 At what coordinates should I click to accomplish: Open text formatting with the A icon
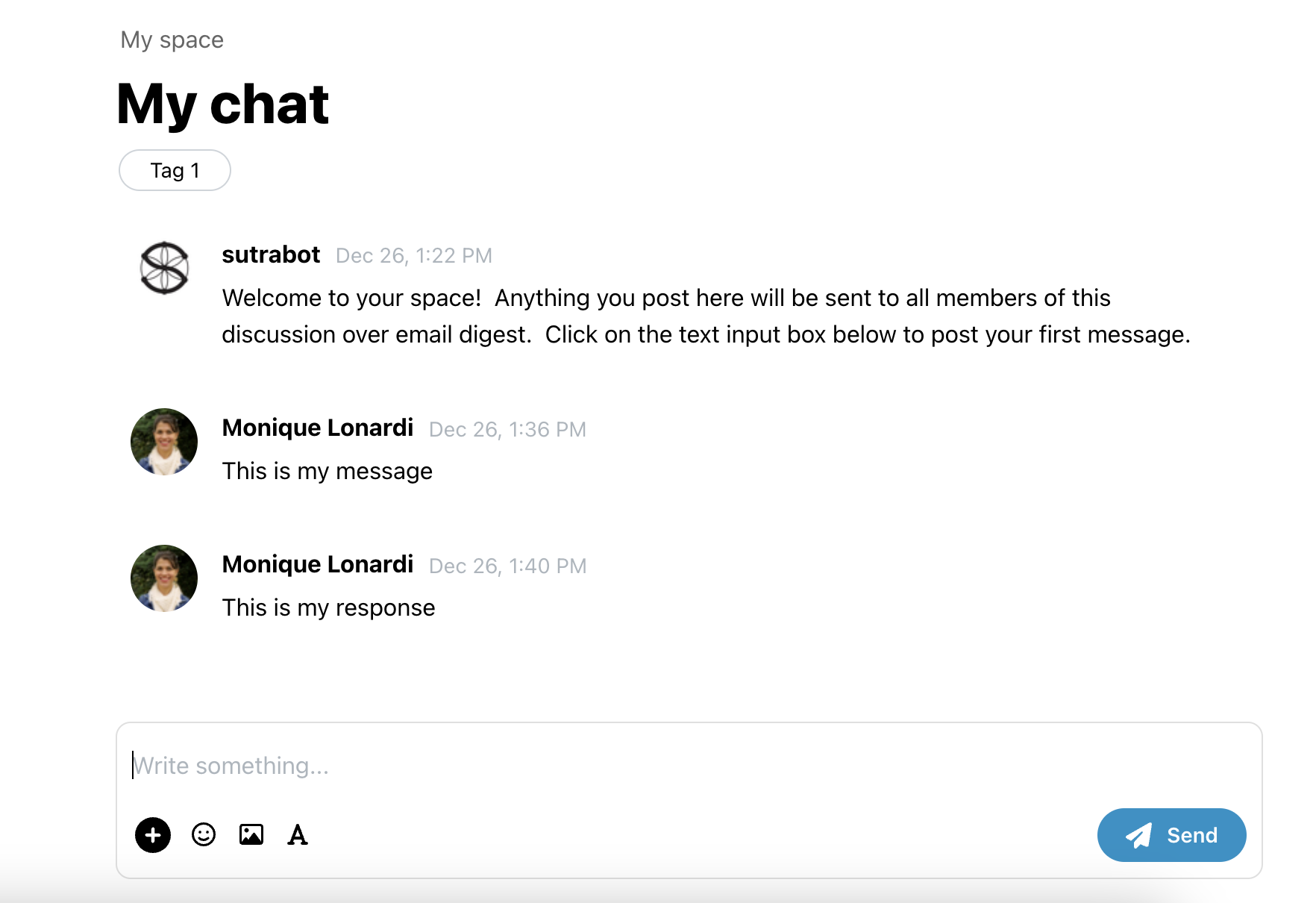coord(298,834)
